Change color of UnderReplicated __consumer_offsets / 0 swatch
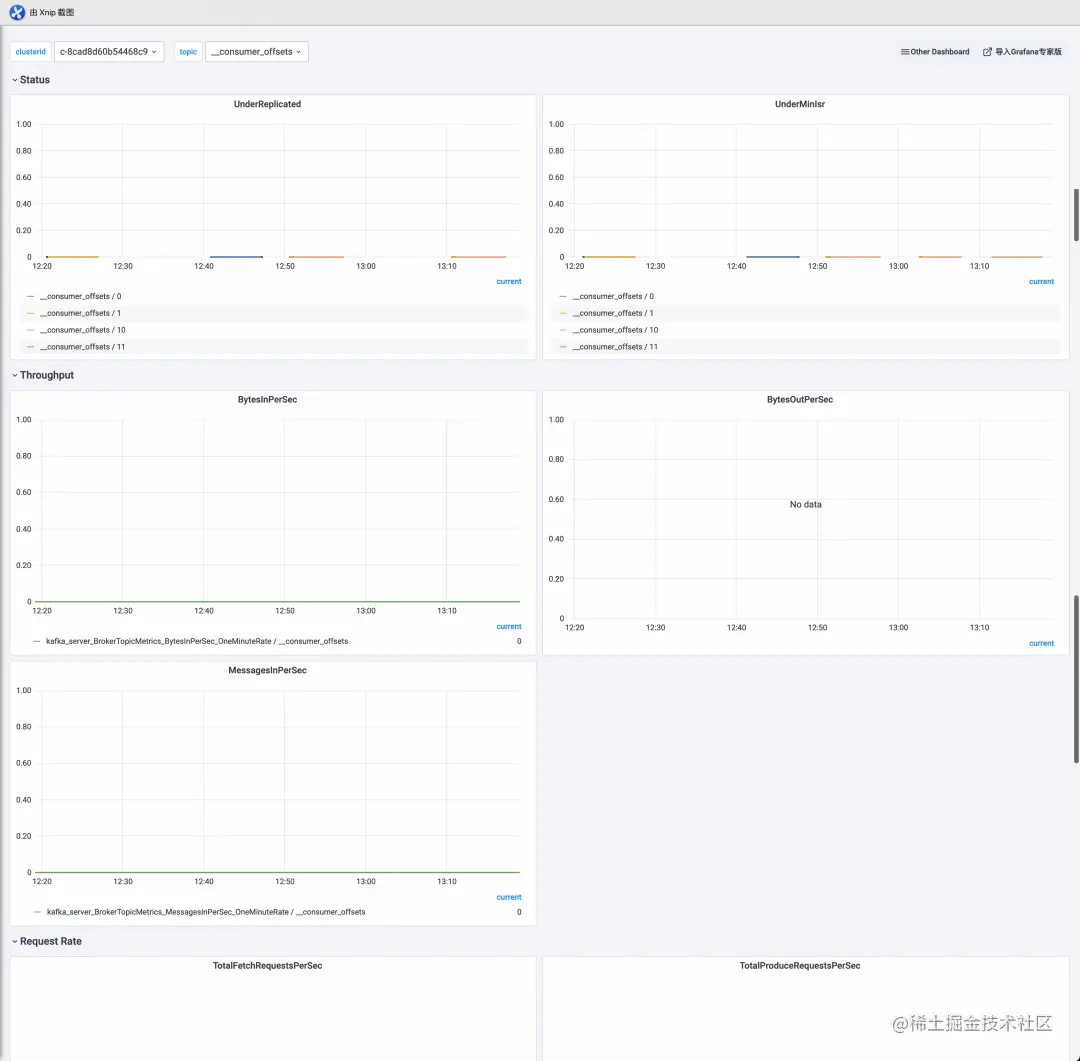The width and height of the screenshot is (1080, 1061). [x=30, y=296]
